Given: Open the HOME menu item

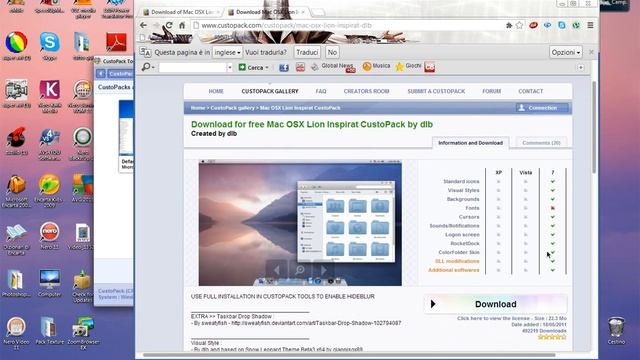Looking at the screenshot, I should click(216, 91).
